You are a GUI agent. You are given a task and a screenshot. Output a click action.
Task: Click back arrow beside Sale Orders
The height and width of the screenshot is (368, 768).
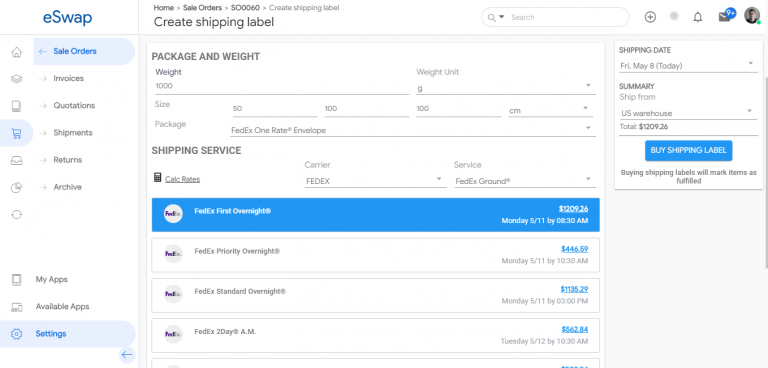[x=43, y=51]
